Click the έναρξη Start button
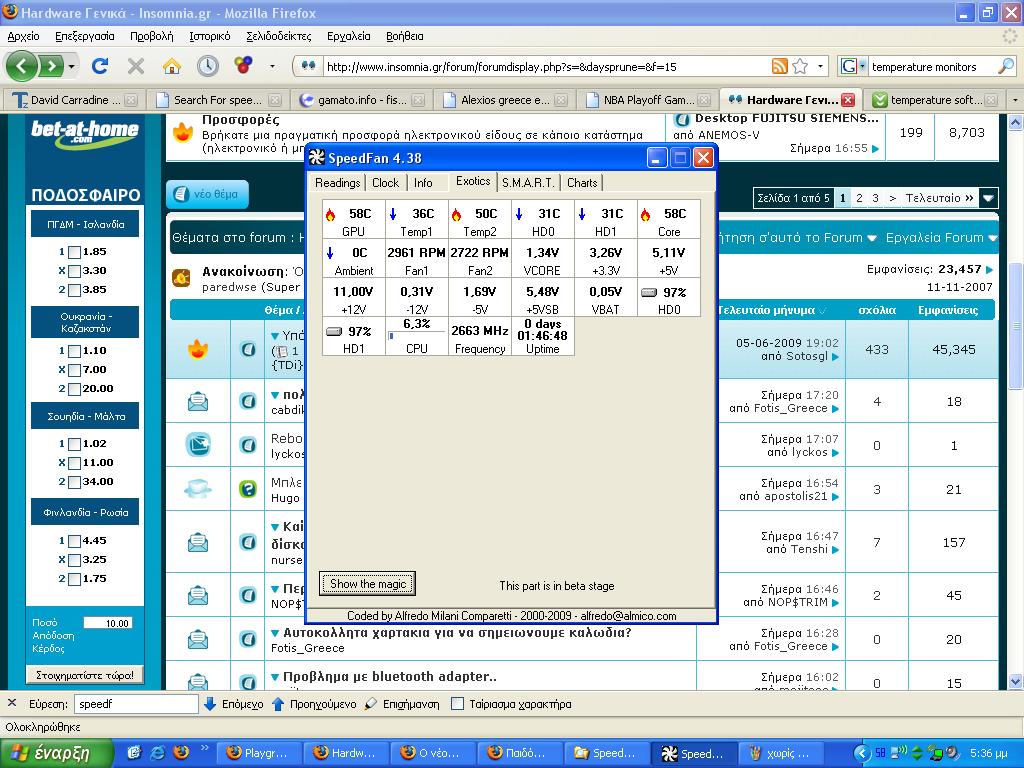 pos(57,753)
